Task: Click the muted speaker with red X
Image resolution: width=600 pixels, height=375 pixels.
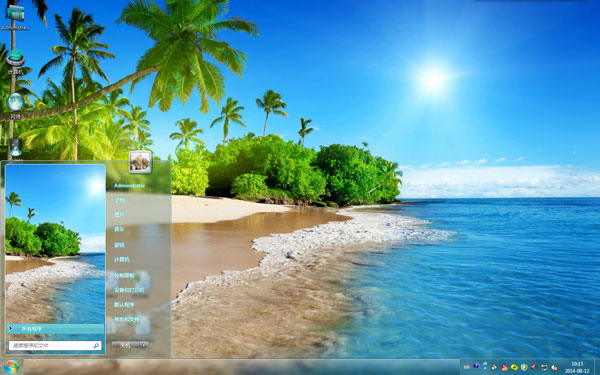Action: [554, 368]
